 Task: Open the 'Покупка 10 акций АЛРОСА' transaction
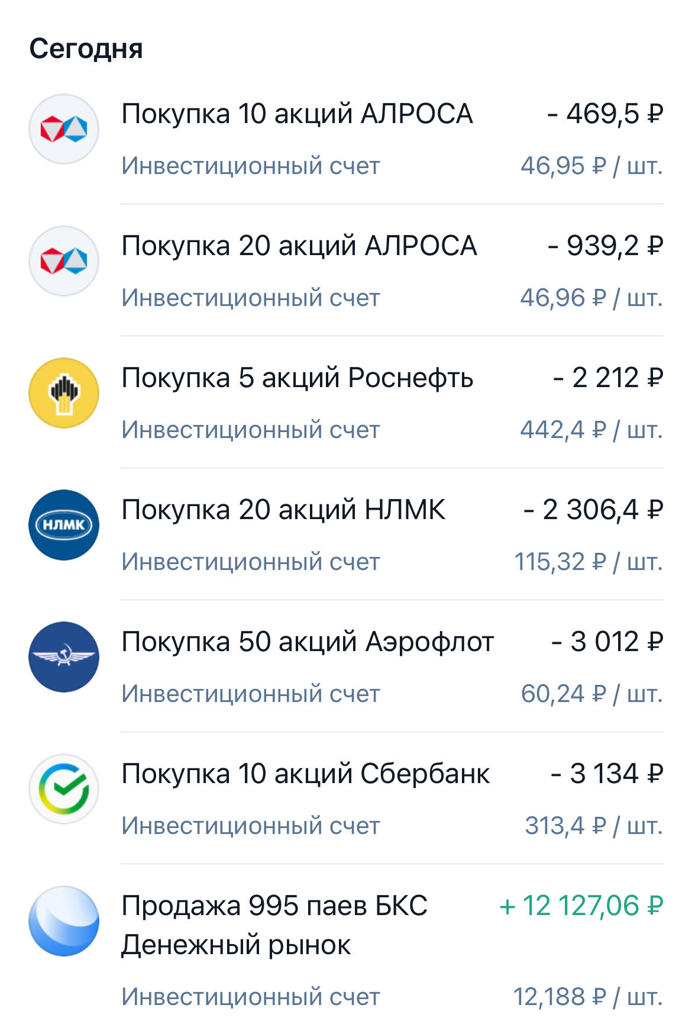click(x=297, y=114)
